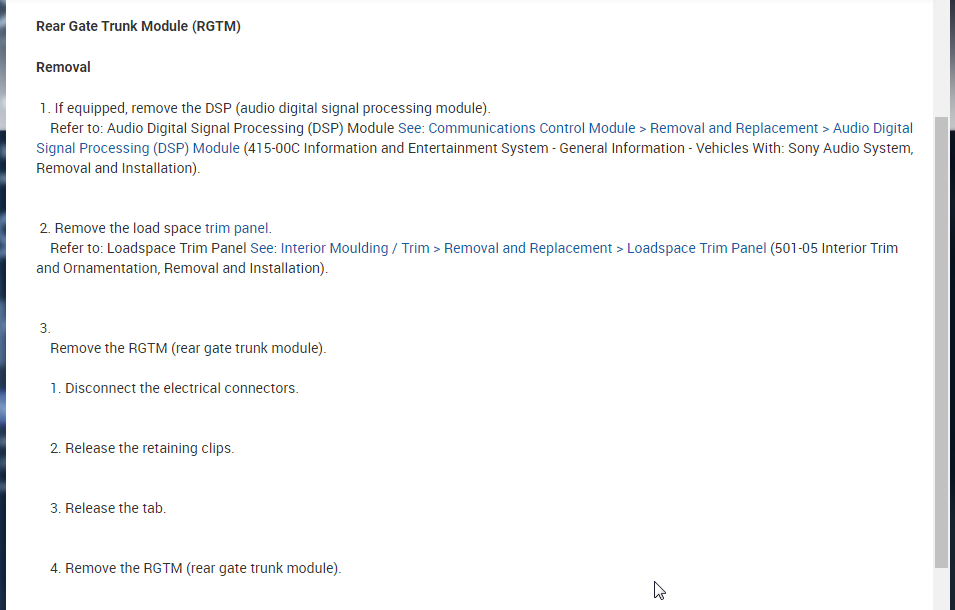Open the "See: Interior Moulding / Trim" link
Screen dimensions: 955x610
tap(339, 248)
